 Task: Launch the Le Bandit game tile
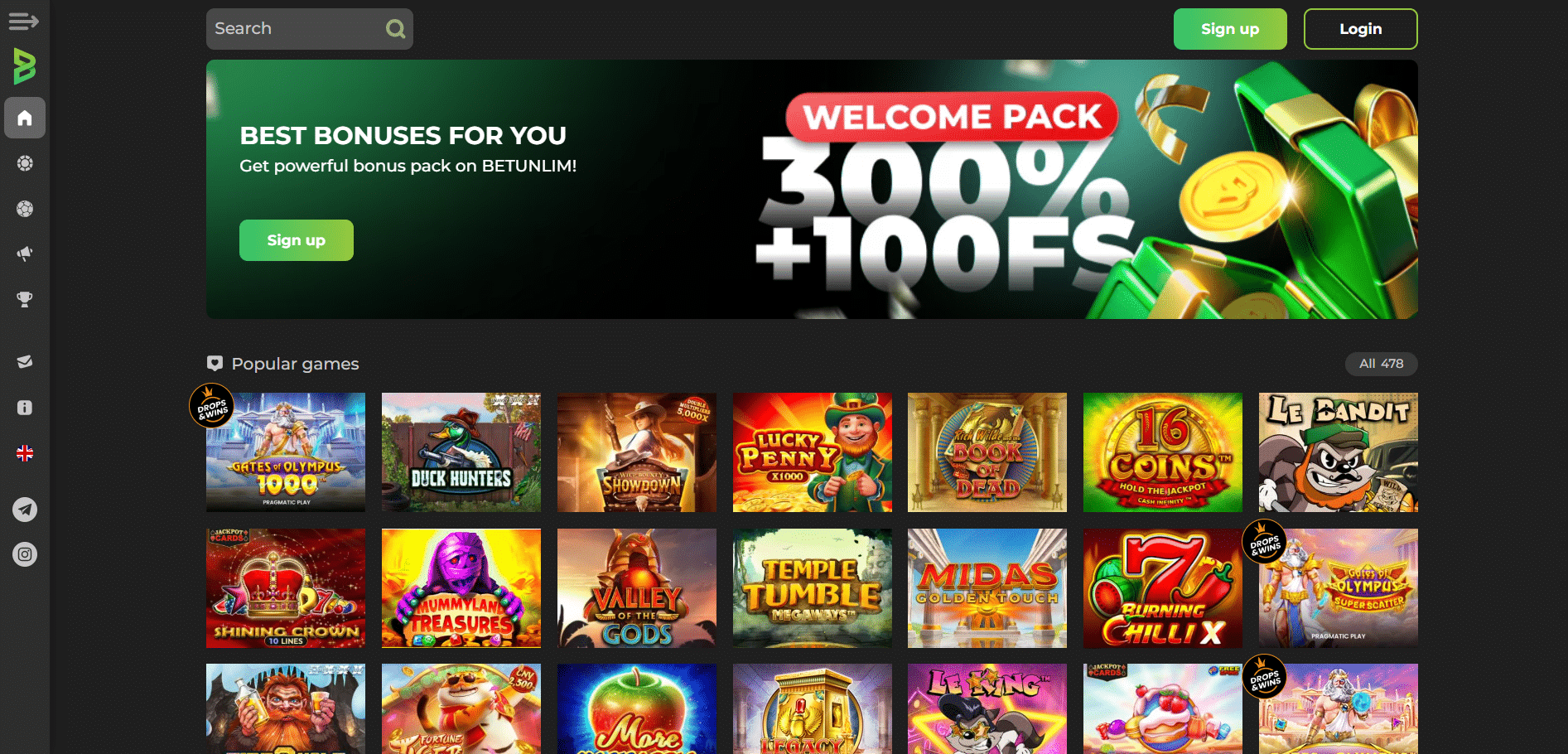[1339, 452]
